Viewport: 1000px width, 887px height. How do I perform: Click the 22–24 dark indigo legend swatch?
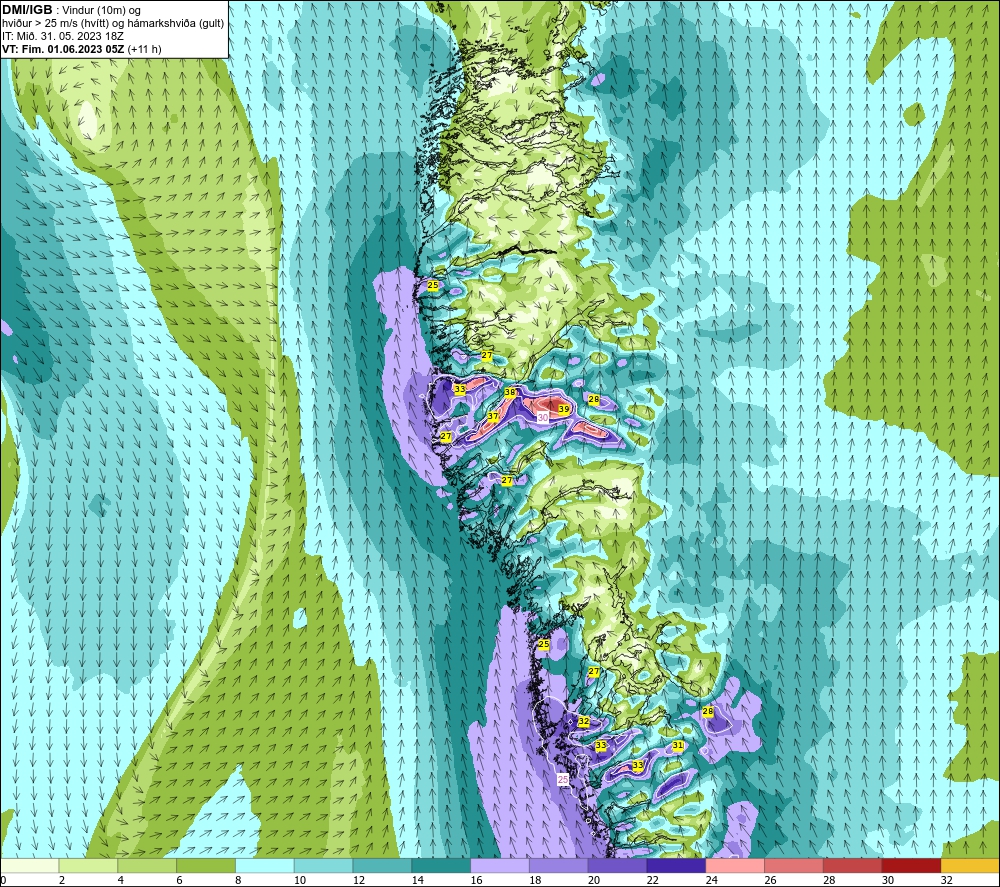point(676,865)
